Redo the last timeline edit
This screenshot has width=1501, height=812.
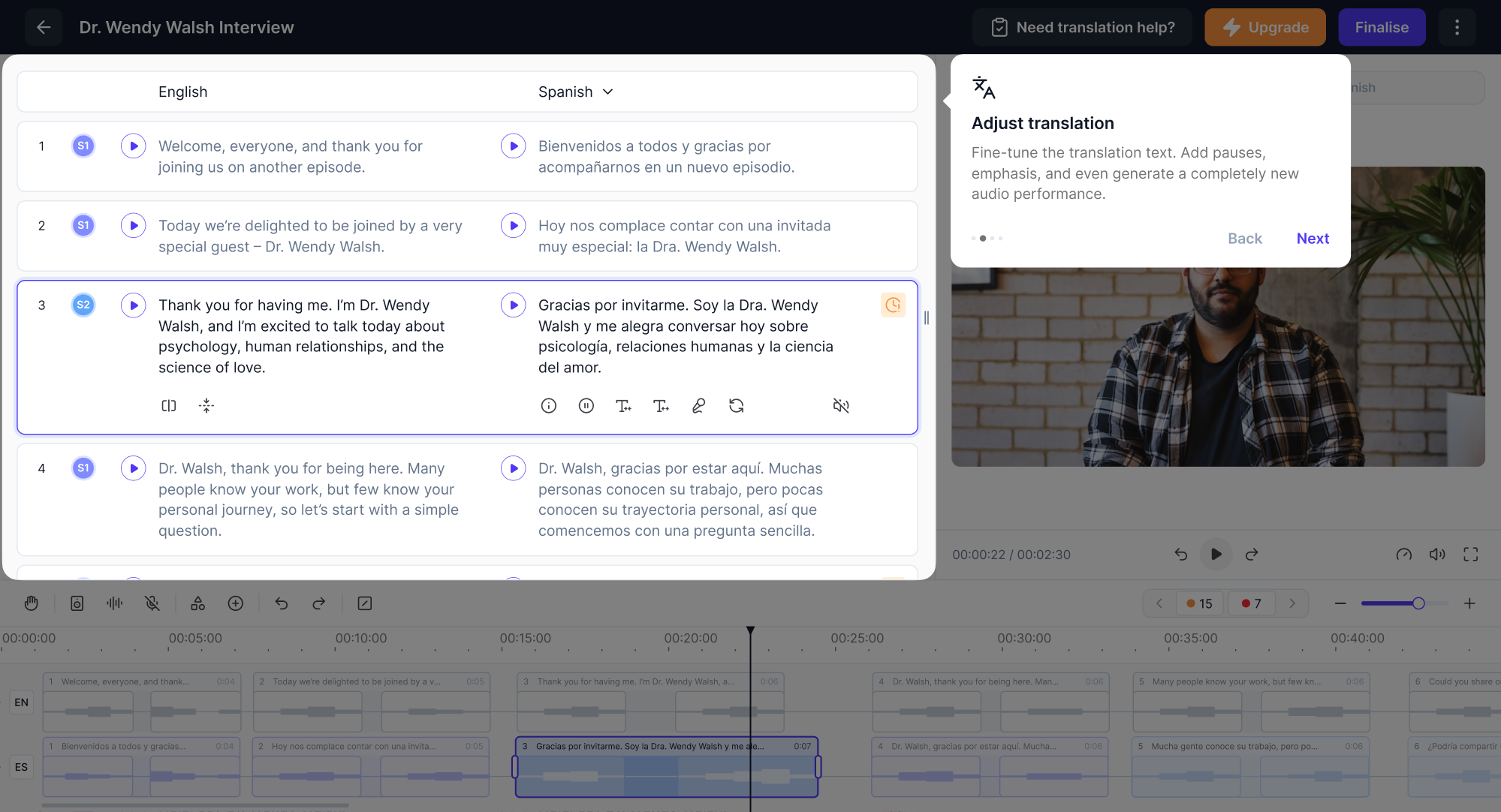tap(318, 603)
